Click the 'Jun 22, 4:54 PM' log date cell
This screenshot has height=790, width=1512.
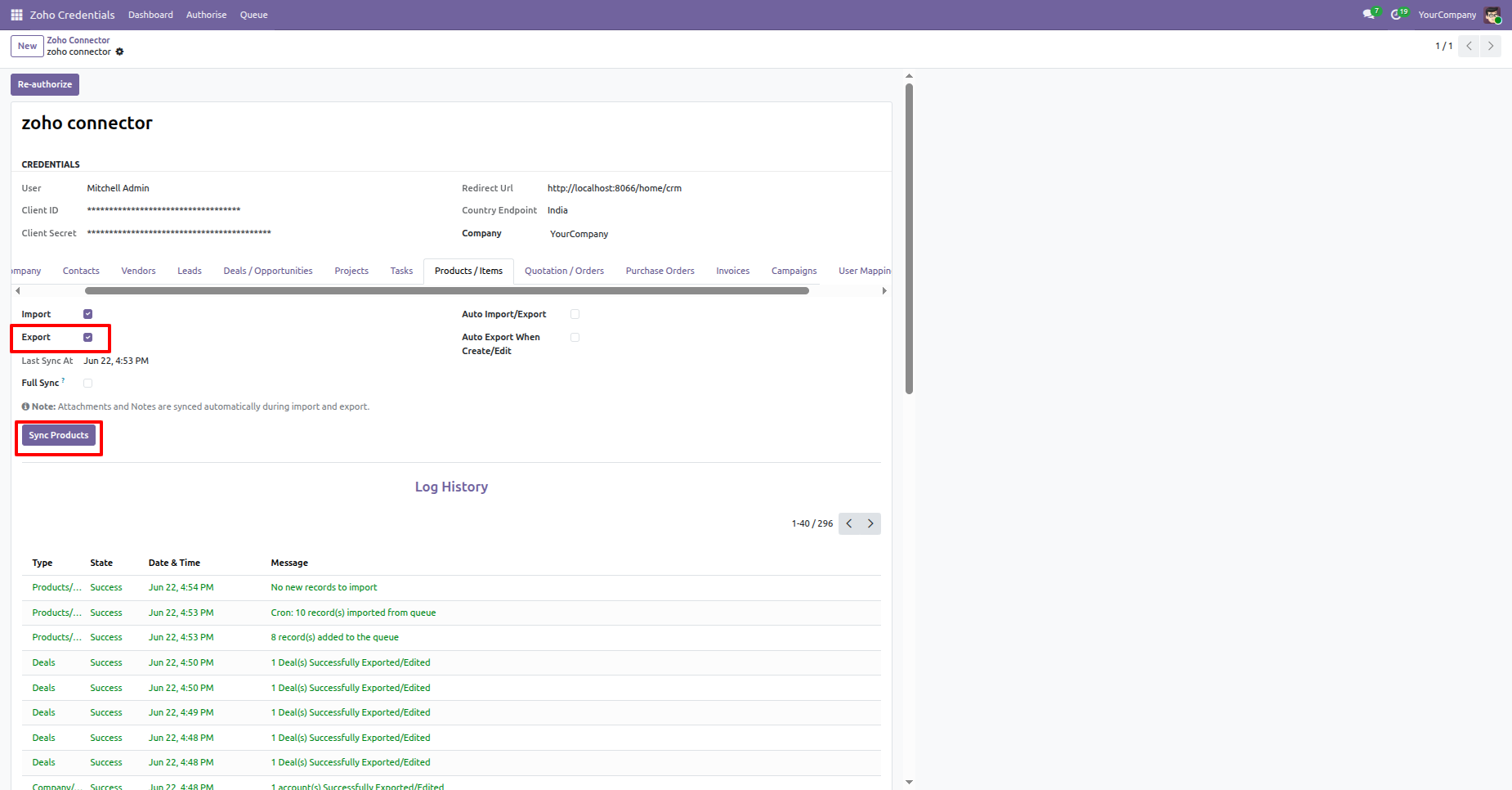coord(181,588)
